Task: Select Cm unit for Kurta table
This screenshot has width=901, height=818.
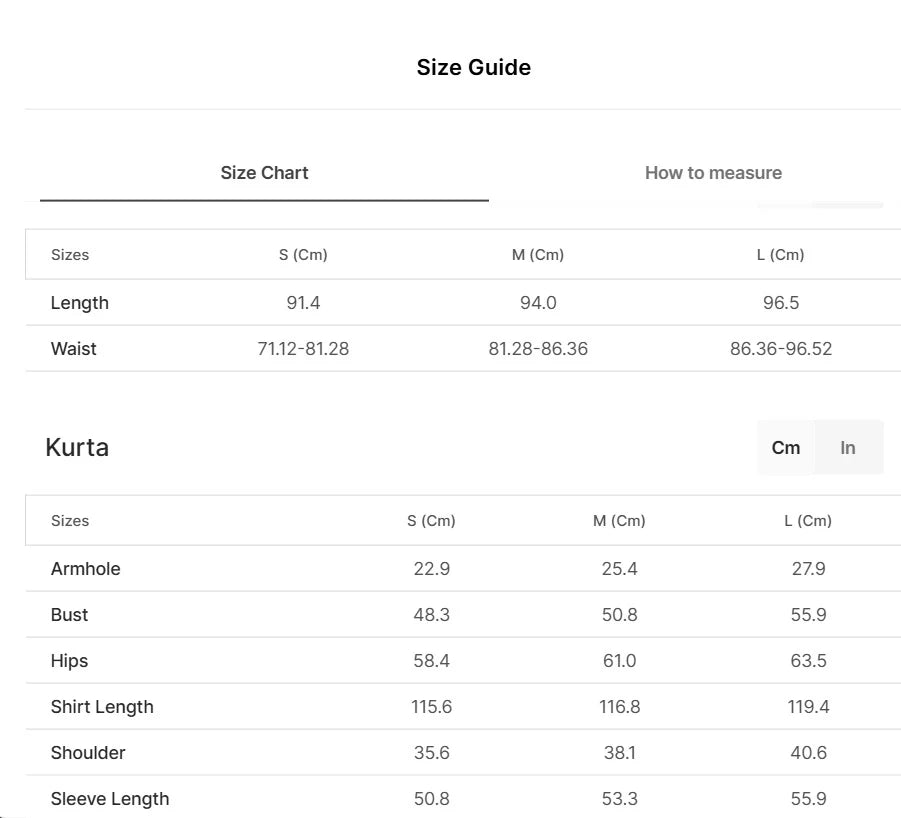Action: (786, 447)
